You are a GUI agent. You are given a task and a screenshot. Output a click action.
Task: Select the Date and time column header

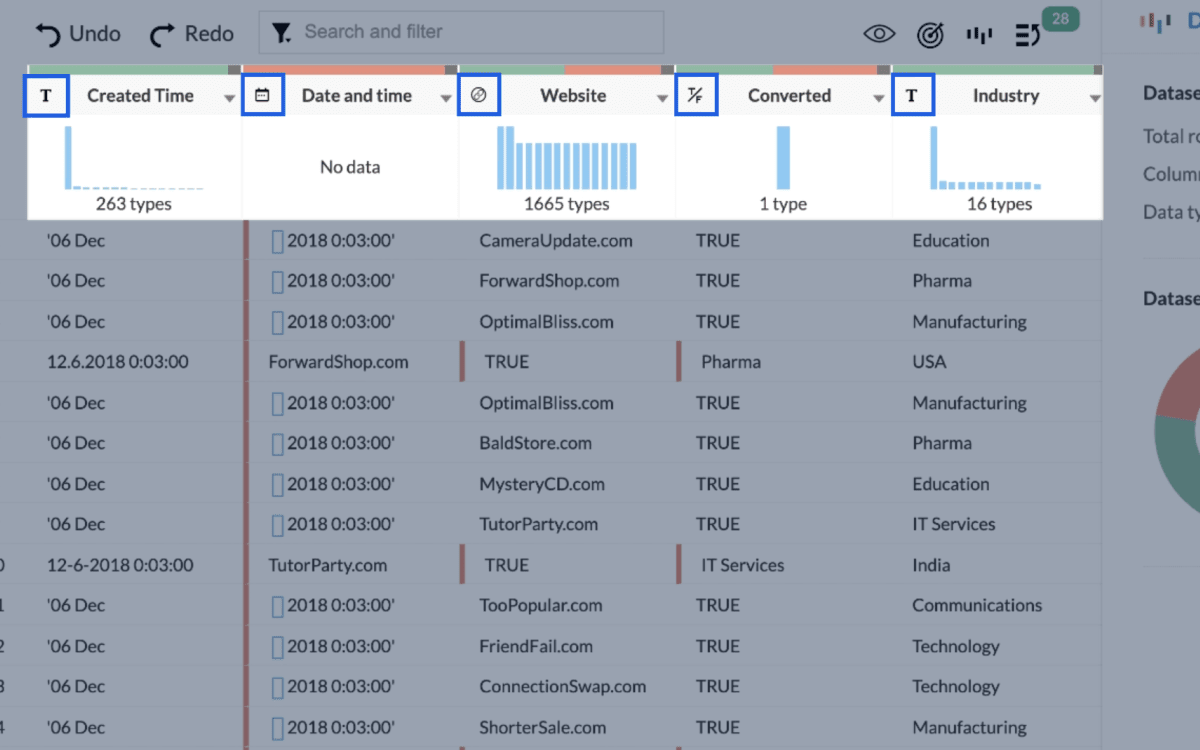357,96
